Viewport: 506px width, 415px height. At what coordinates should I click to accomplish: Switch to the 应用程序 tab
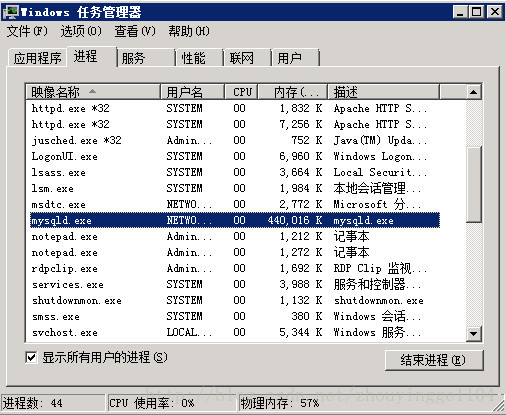click(x=37, y=58)
